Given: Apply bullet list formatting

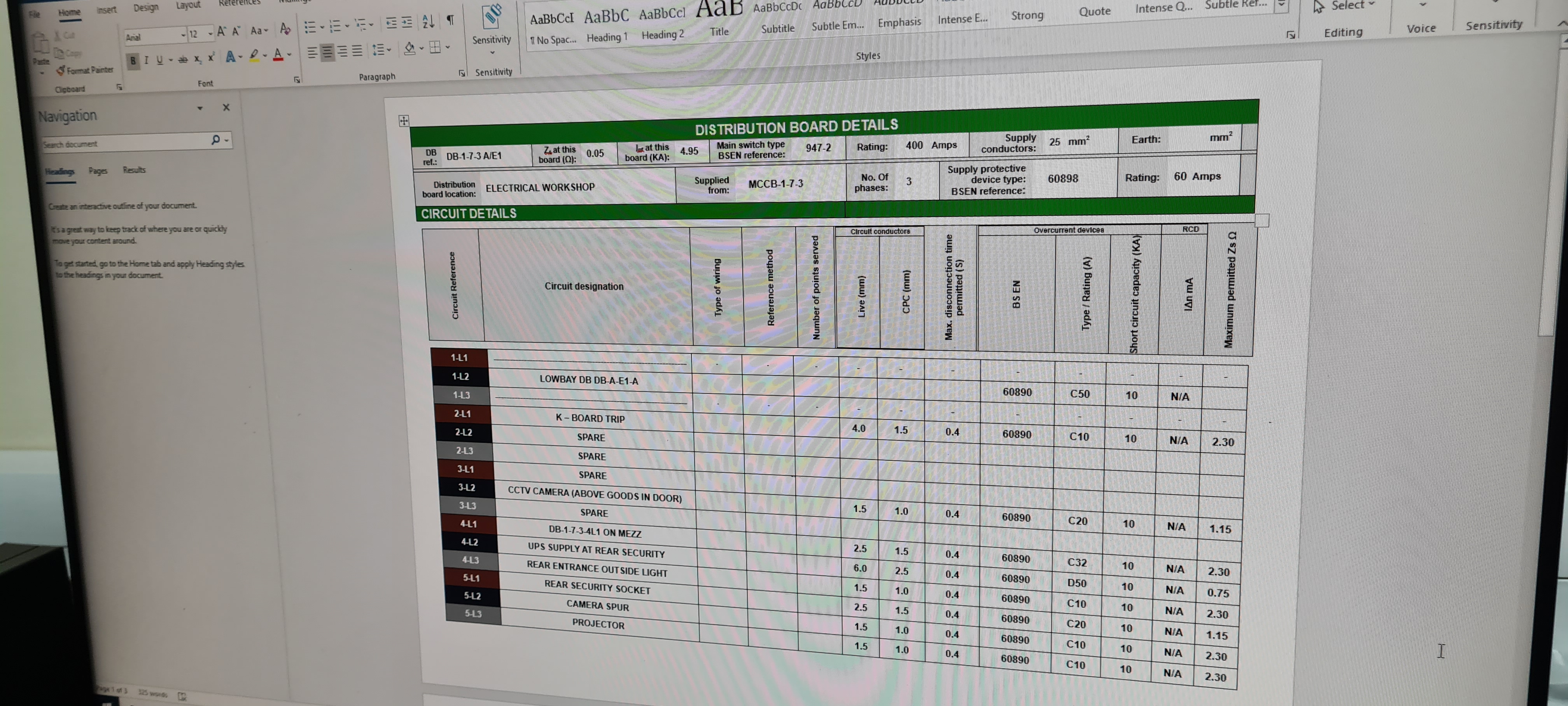Looking at the screenshot, I should pos(310,27).
